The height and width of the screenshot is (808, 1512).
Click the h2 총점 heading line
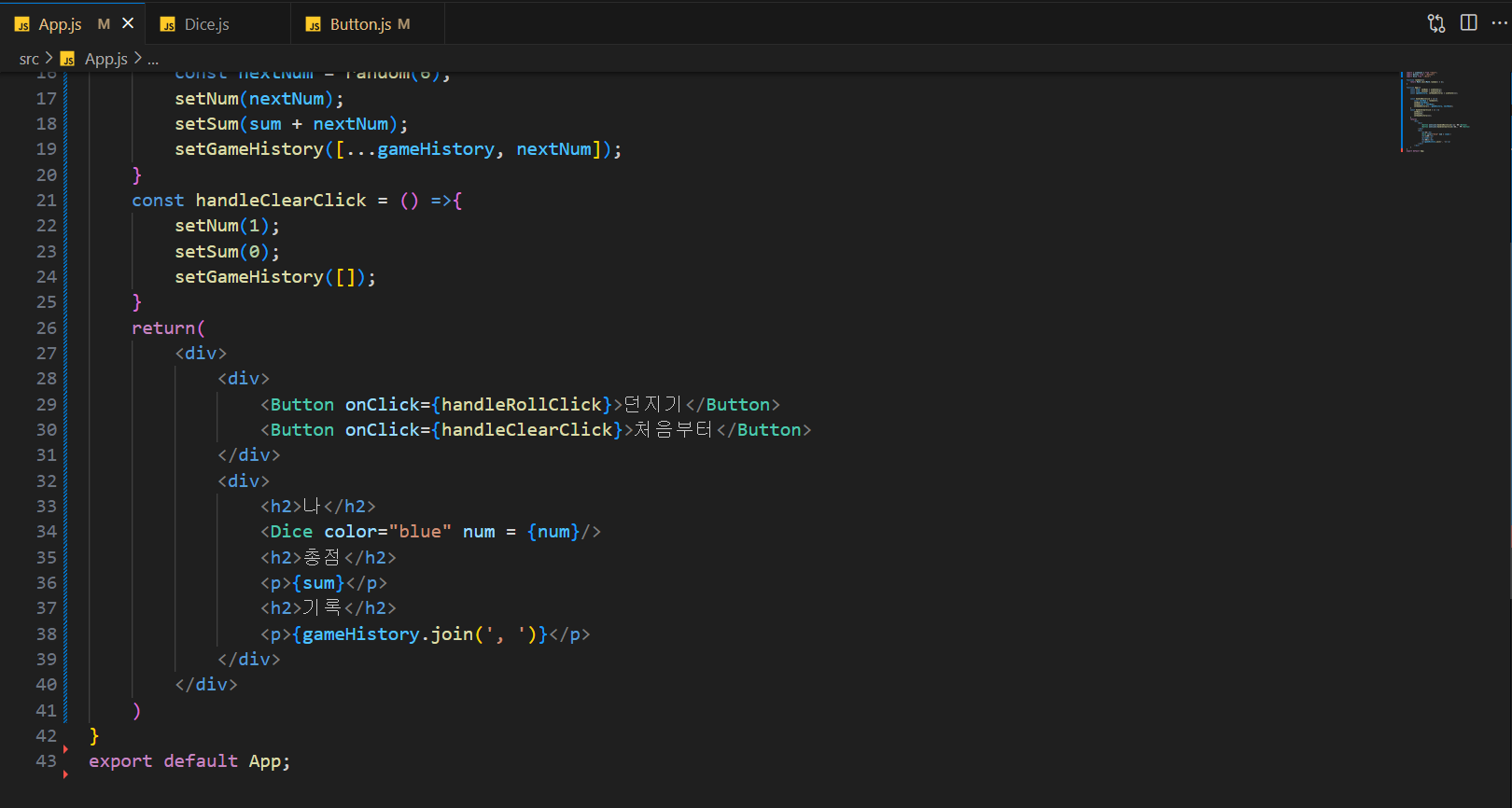click(329, 558)
